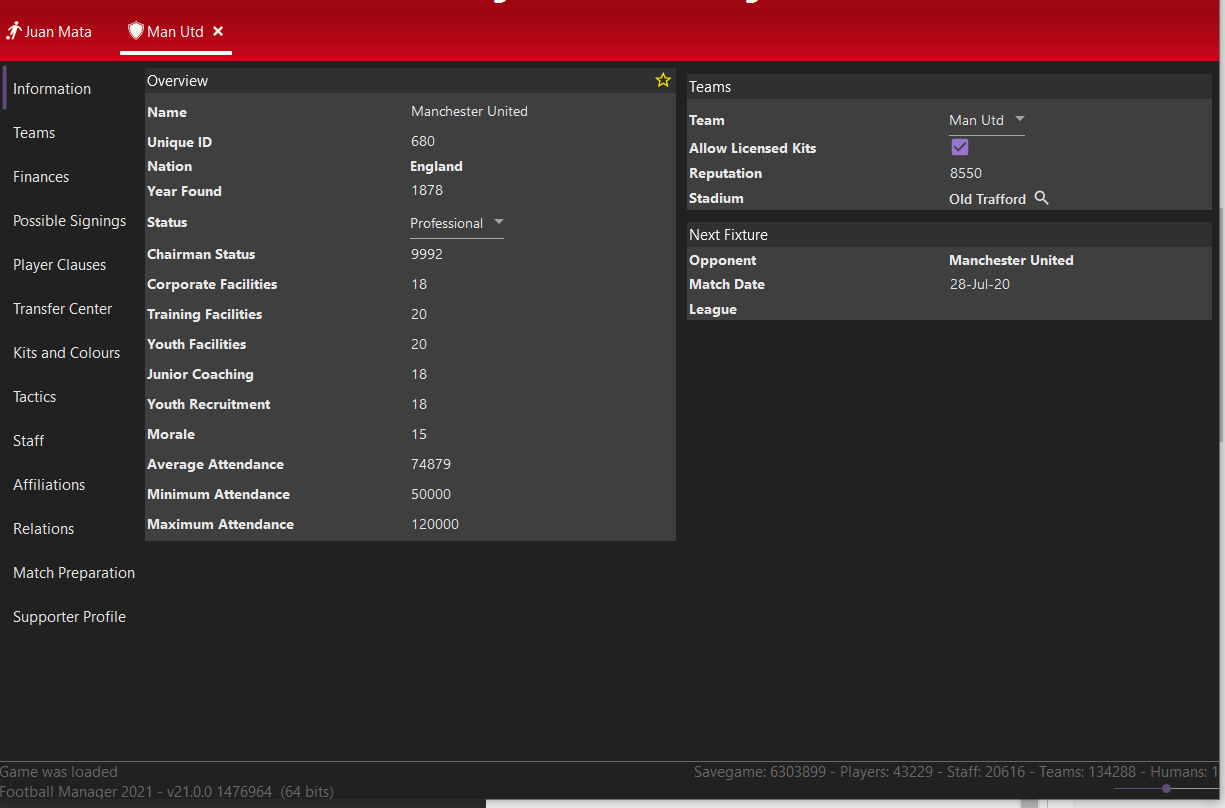Click the Savegame statistics text in status bar
Screen dimensions: 1225x808
956,772
